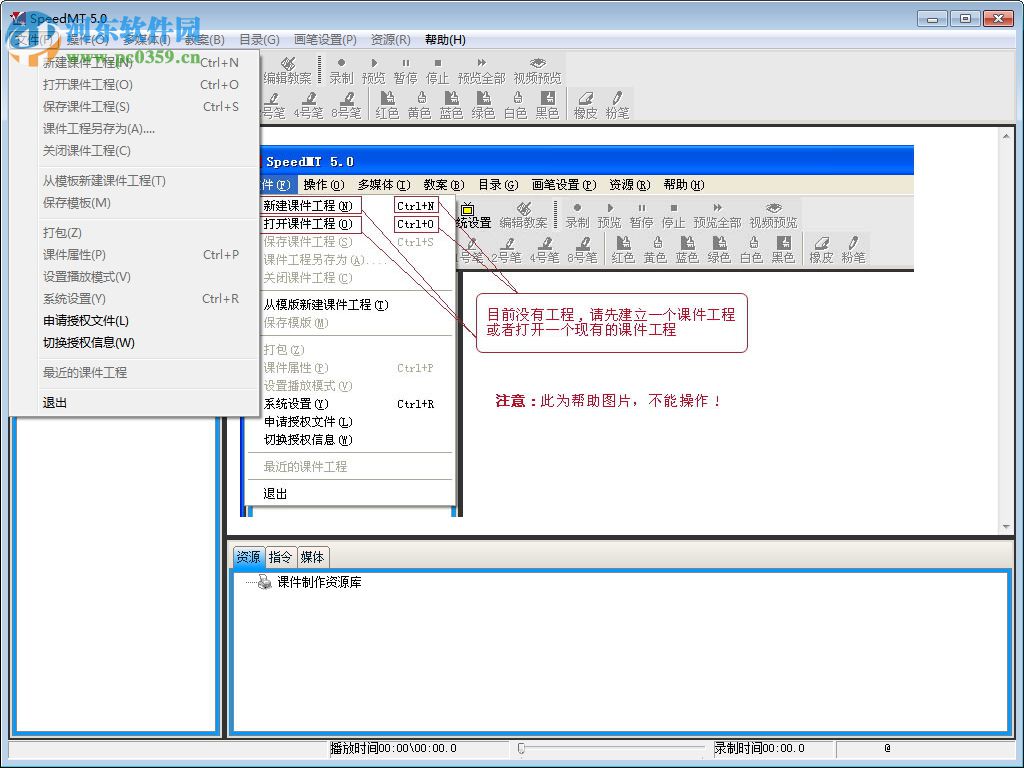Click the 预览 preview icon
This screenshot has width=1024, height=768.
click(373, 70)
